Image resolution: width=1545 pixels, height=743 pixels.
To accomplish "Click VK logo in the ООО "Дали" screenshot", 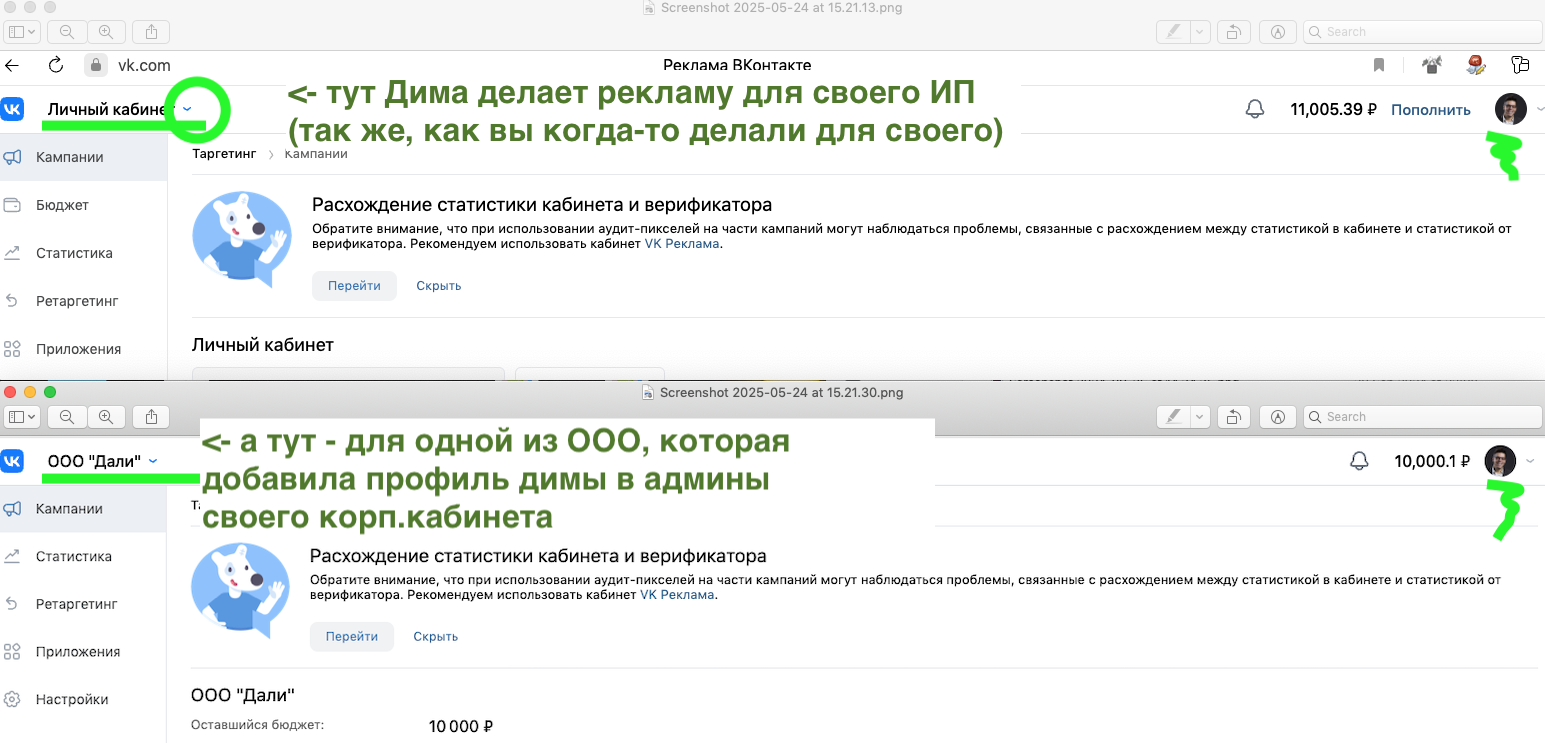I will [x=12, y=461].
